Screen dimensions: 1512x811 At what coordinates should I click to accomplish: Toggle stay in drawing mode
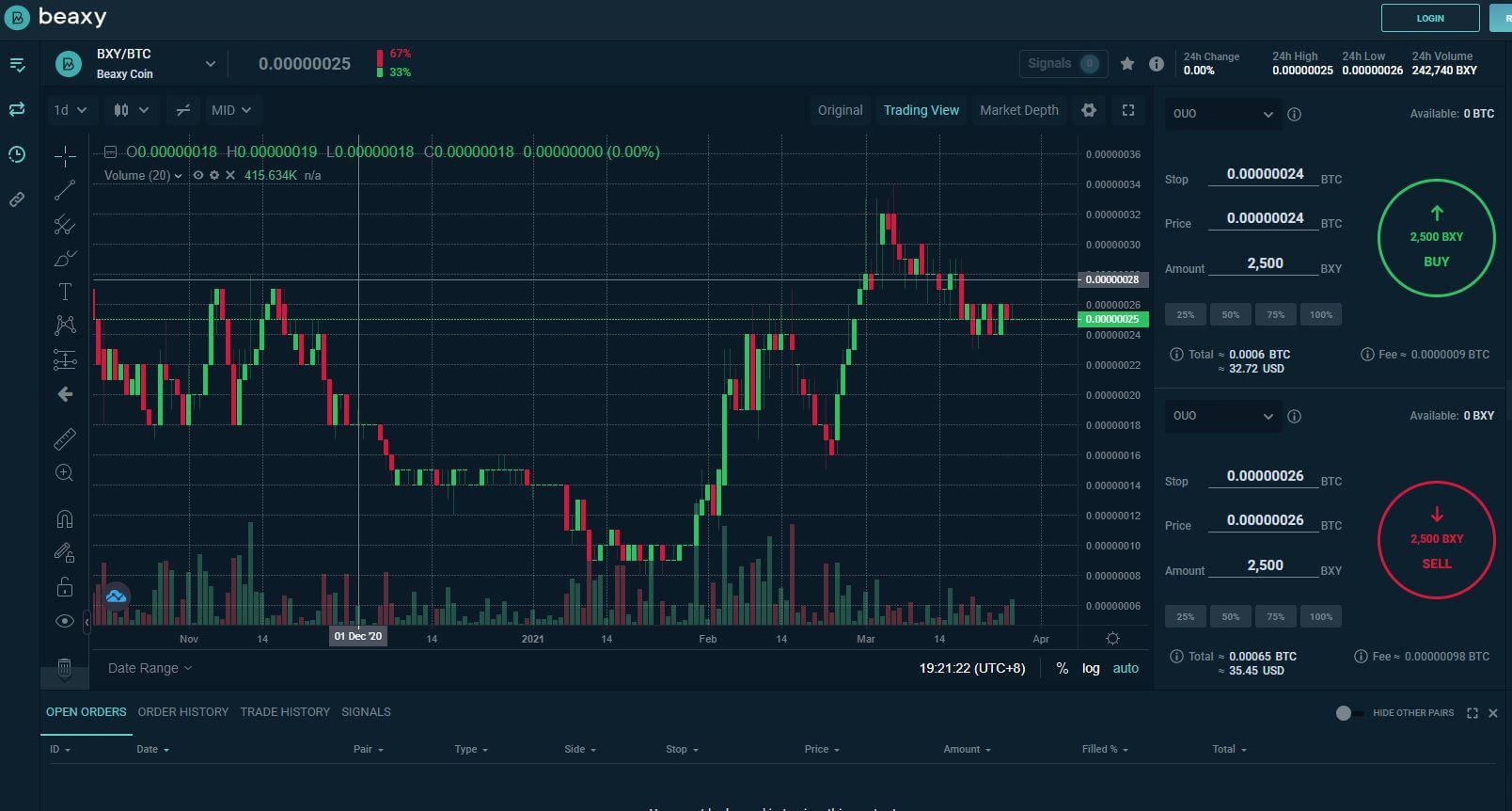click(65, 553)
